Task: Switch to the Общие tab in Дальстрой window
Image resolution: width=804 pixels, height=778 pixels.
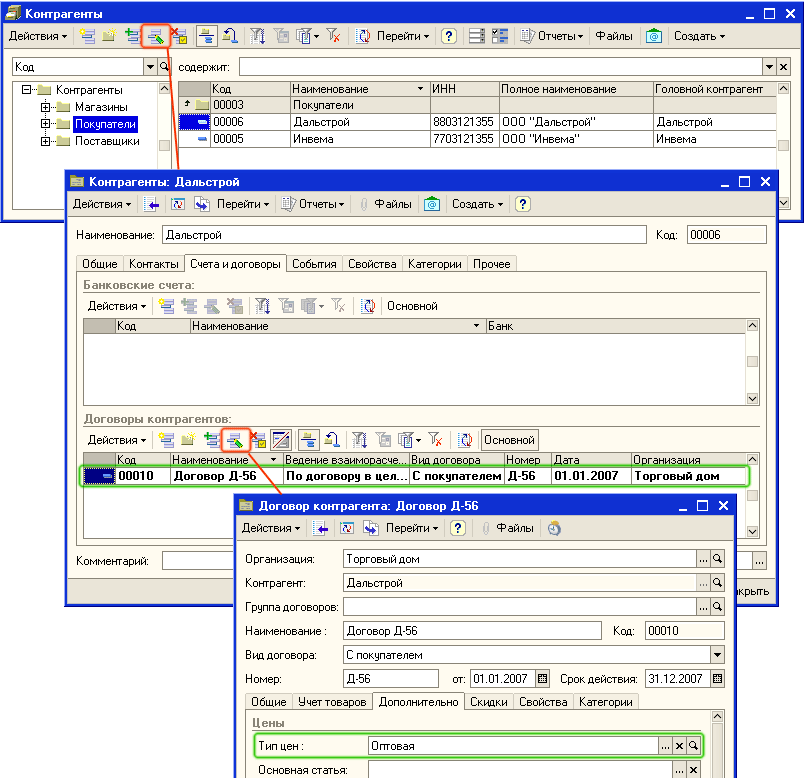Action: tap(99, 264)
